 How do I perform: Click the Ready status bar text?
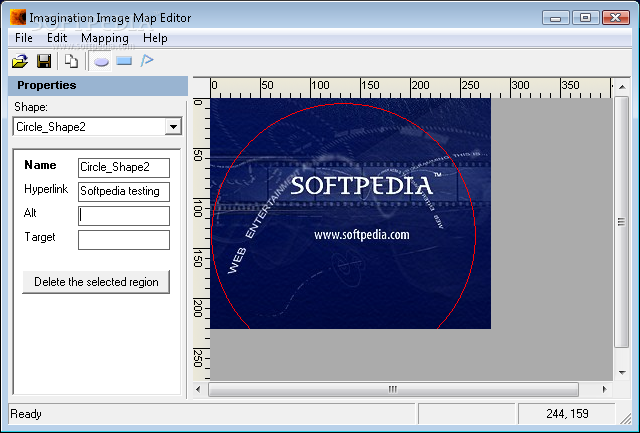click(26, 414)
